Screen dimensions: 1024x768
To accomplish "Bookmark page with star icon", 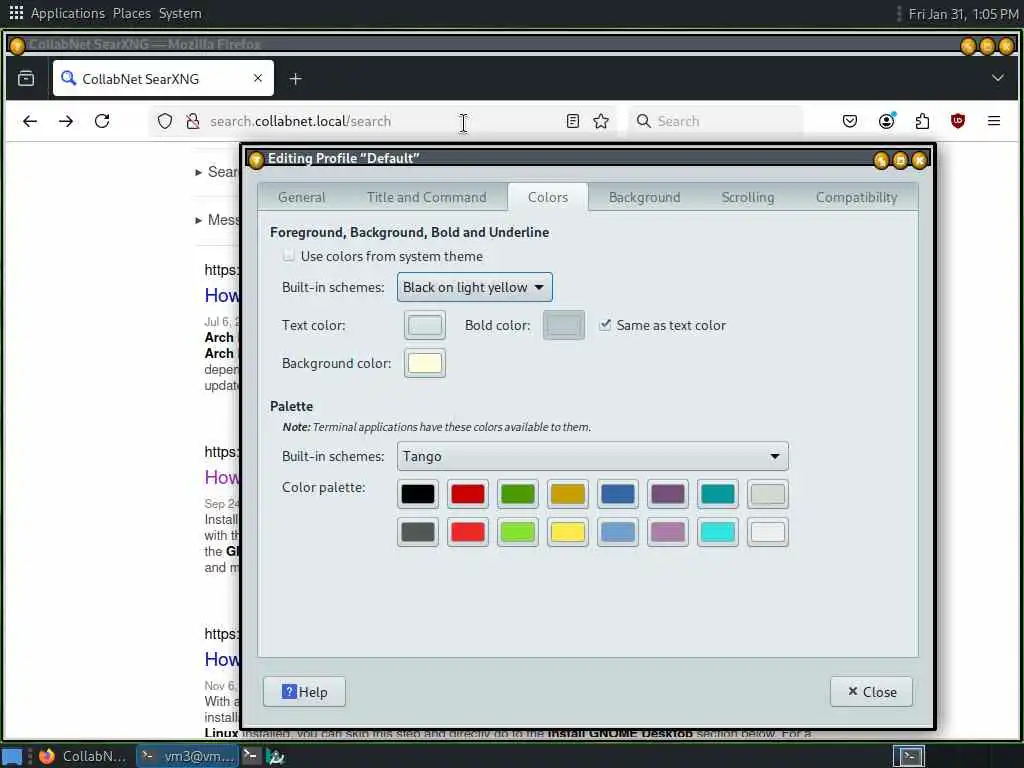I will 601,121.
